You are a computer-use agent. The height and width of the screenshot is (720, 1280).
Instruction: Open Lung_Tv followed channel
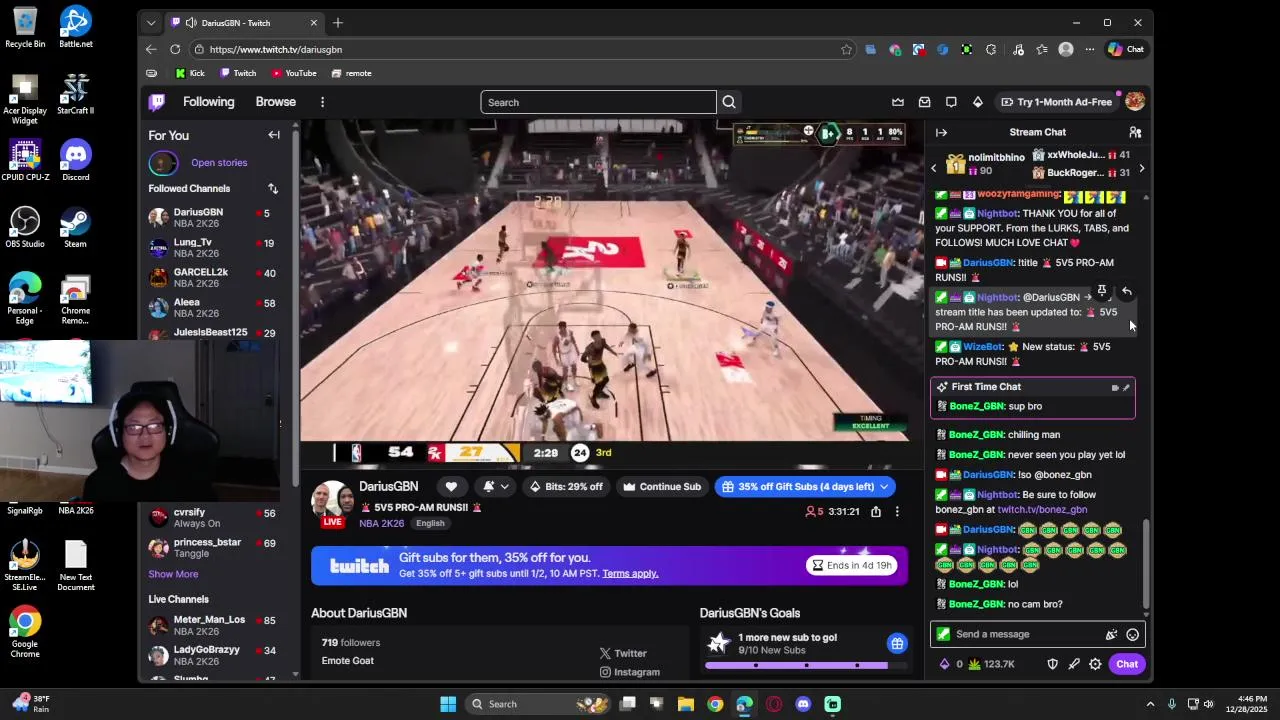(x=212, y=247)
